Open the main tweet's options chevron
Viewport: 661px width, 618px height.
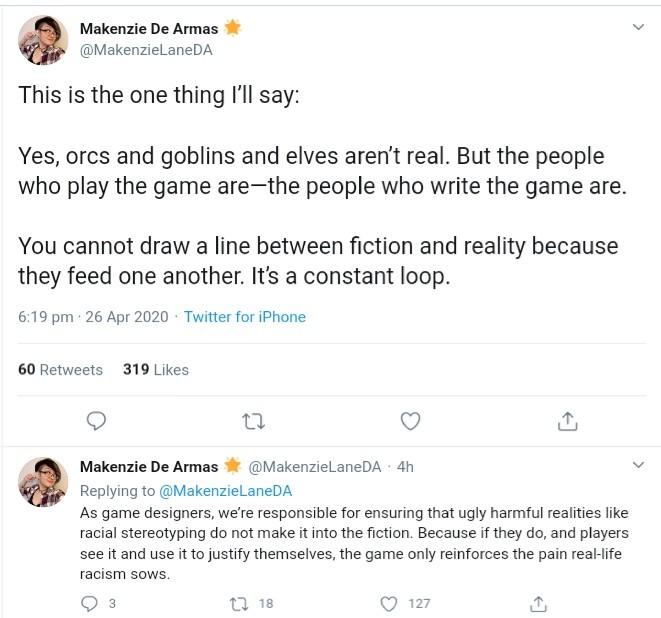coord(639,28)
